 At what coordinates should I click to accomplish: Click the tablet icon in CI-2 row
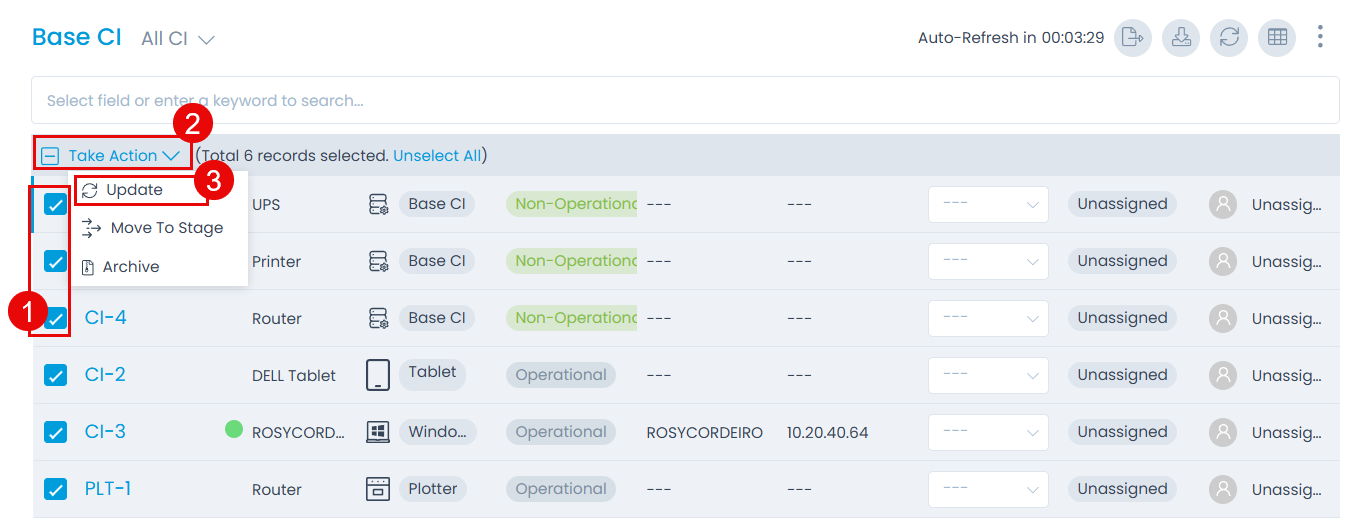(378, 375)
